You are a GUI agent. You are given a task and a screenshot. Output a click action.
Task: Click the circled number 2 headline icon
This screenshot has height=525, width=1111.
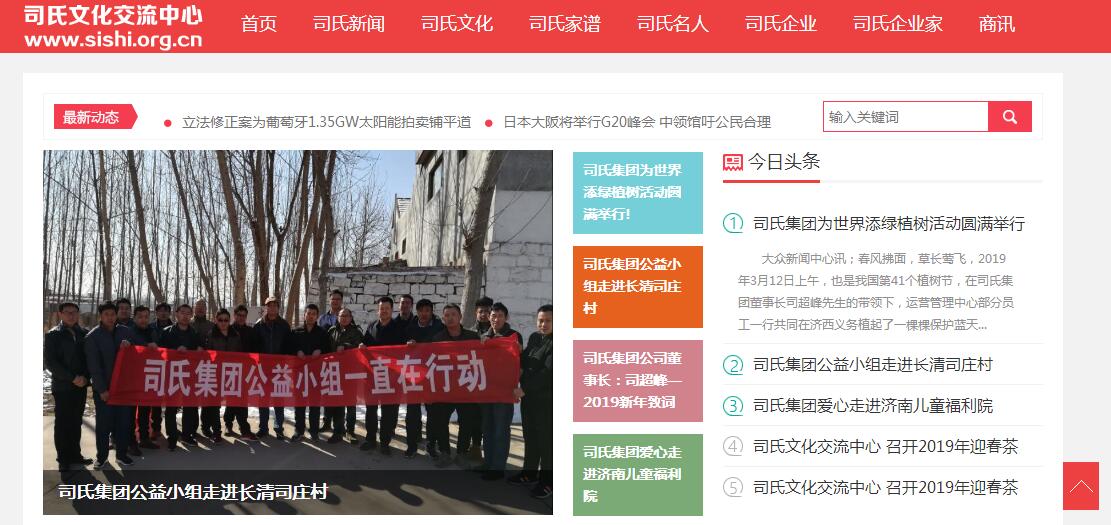click(733, 365)
